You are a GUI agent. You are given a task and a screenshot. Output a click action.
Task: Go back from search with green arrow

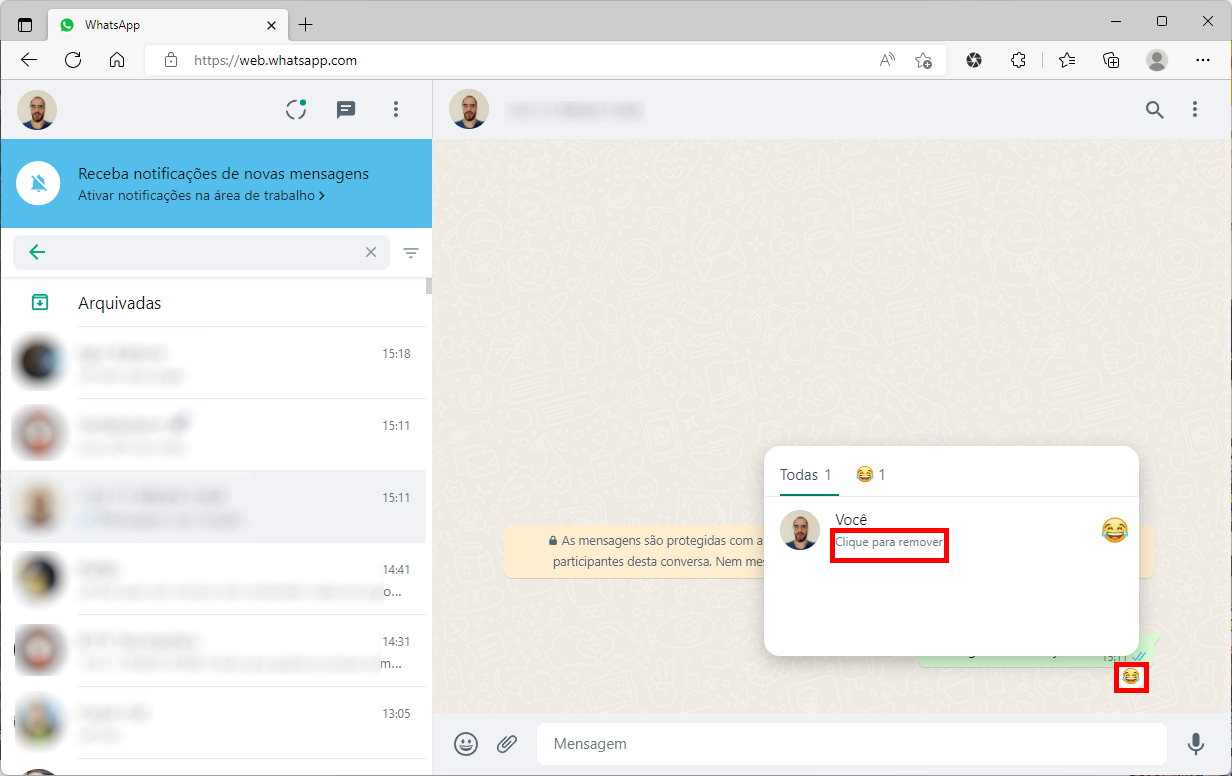[37, 252]
